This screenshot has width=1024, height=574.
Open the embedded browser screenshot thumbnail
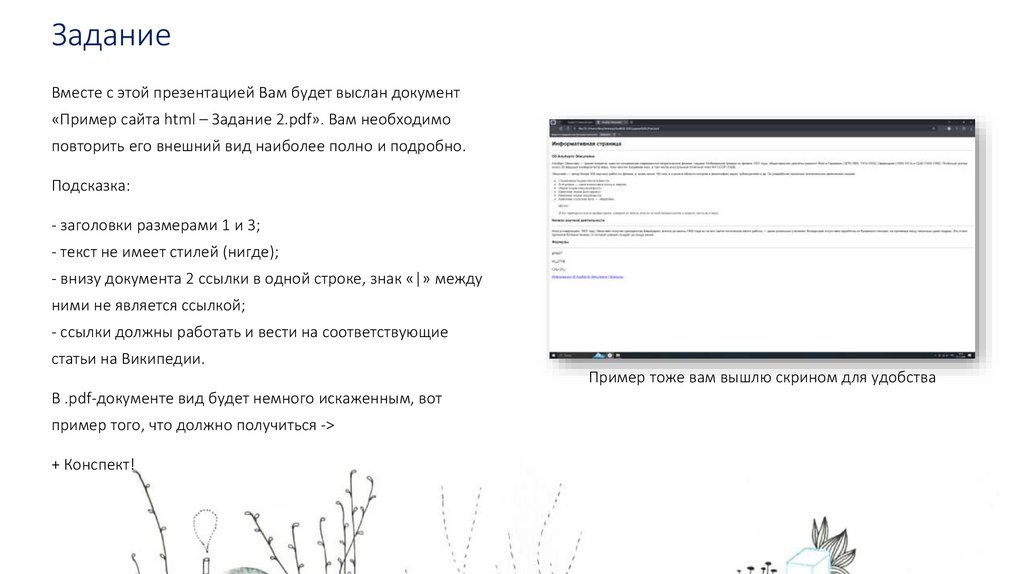[762, 240]
